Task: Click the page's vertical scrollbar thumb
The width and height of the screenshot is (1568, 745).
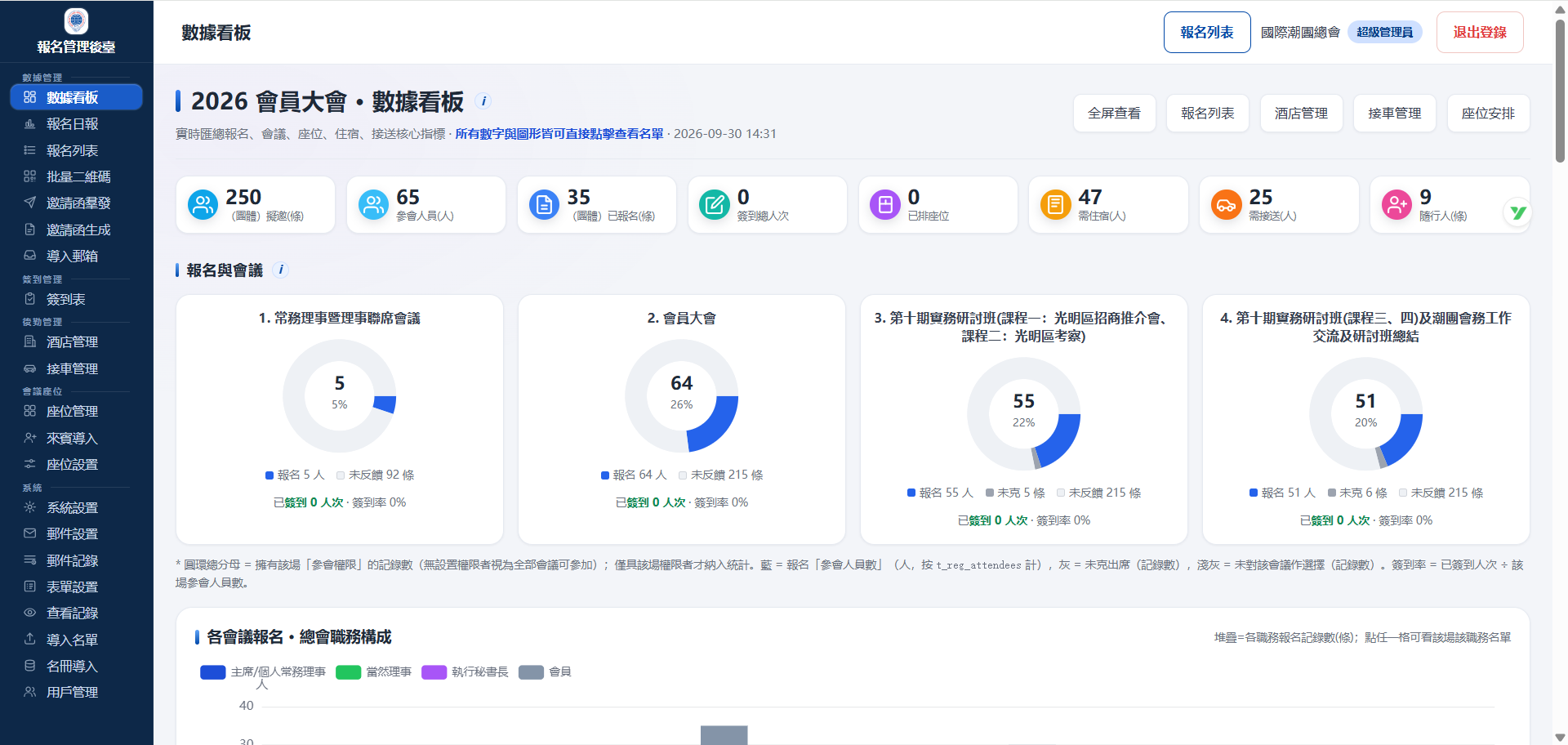Action: [1560, 90]
